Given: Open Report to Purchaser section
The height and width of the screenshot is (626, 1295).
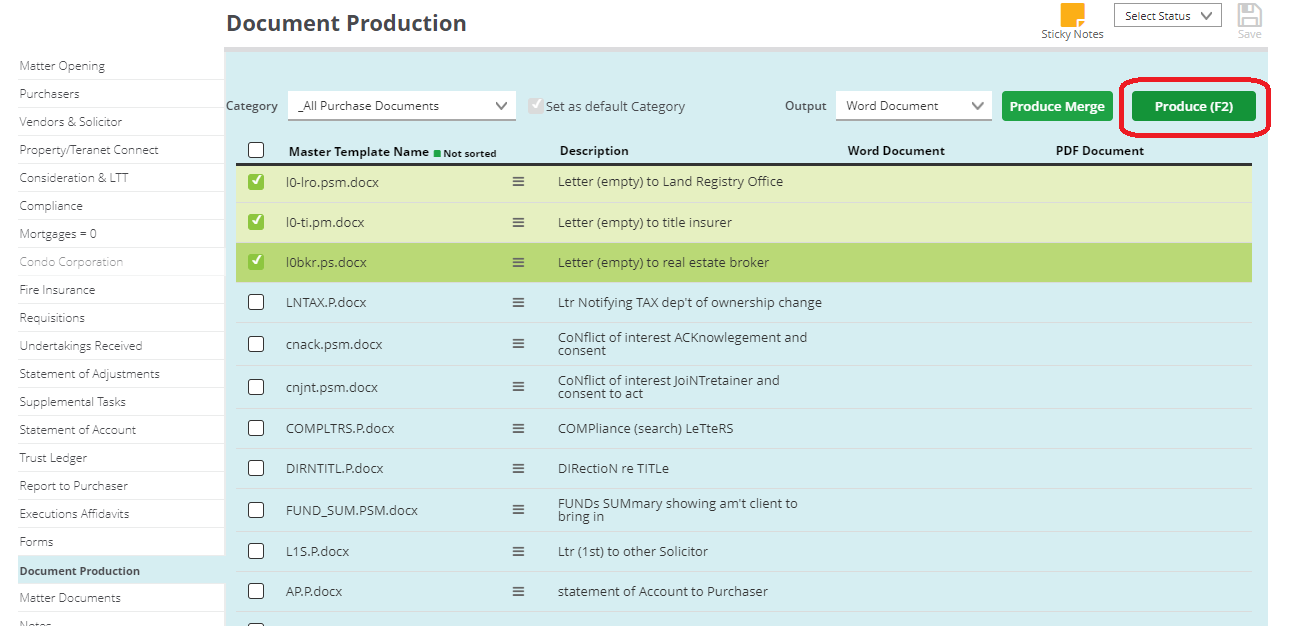Looking at the screenshot, I should (74, 486).
